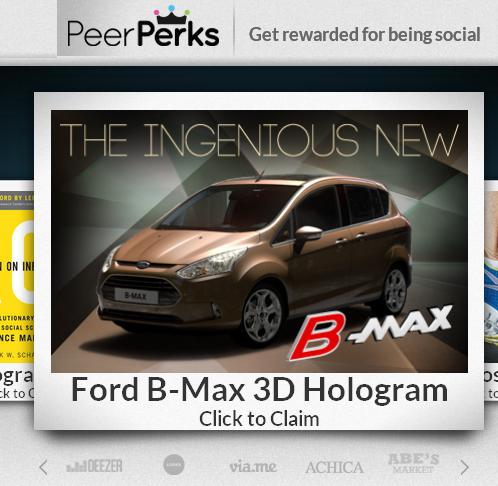Screen dimensions: 498x486
Task: Choose the ACHICA brand logo
Action: [334, 467]
